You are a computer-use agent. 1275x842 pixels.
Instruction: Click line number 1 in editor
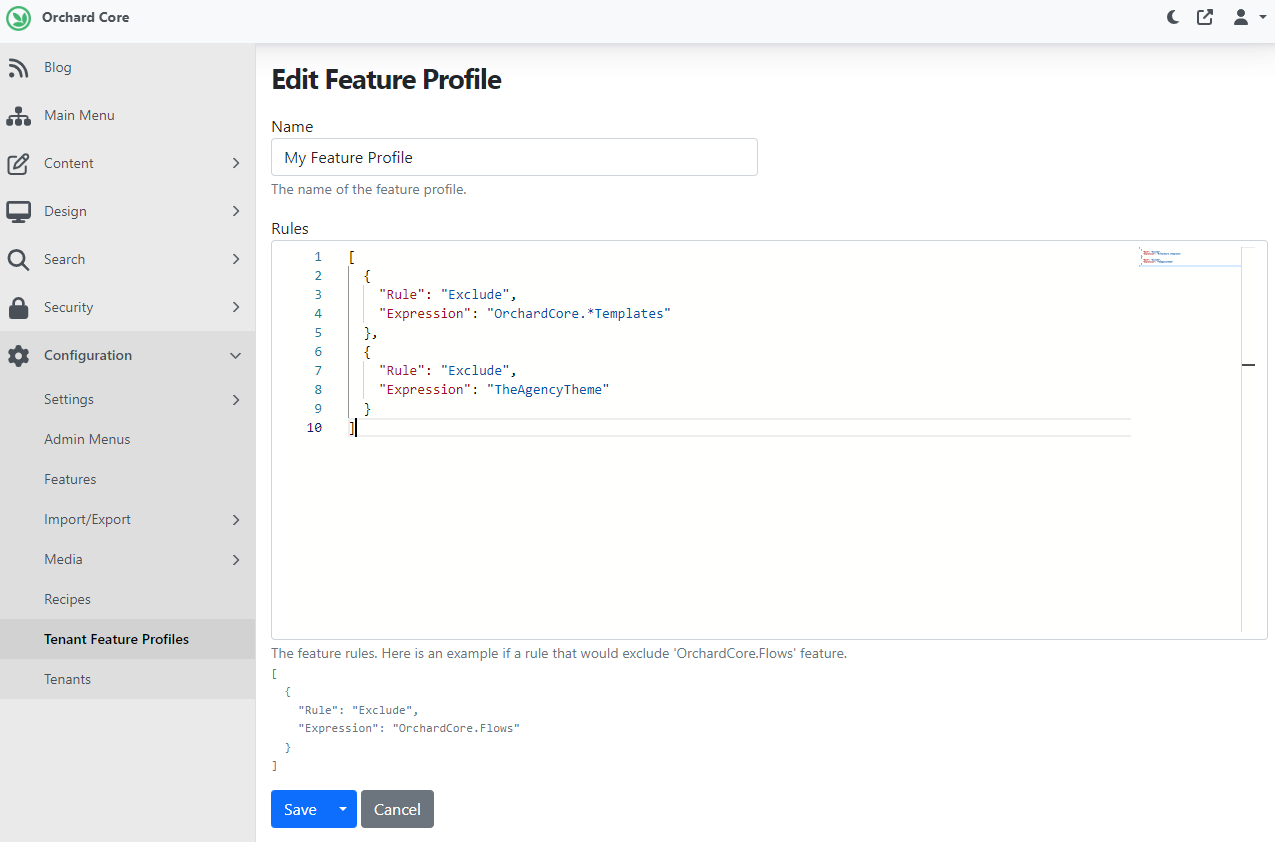(318, 257)
